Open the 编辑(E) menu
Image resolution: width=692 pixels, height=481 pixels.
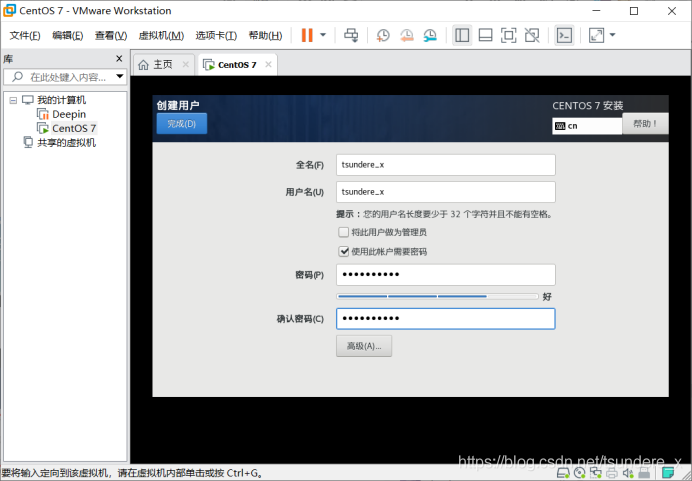68,36
